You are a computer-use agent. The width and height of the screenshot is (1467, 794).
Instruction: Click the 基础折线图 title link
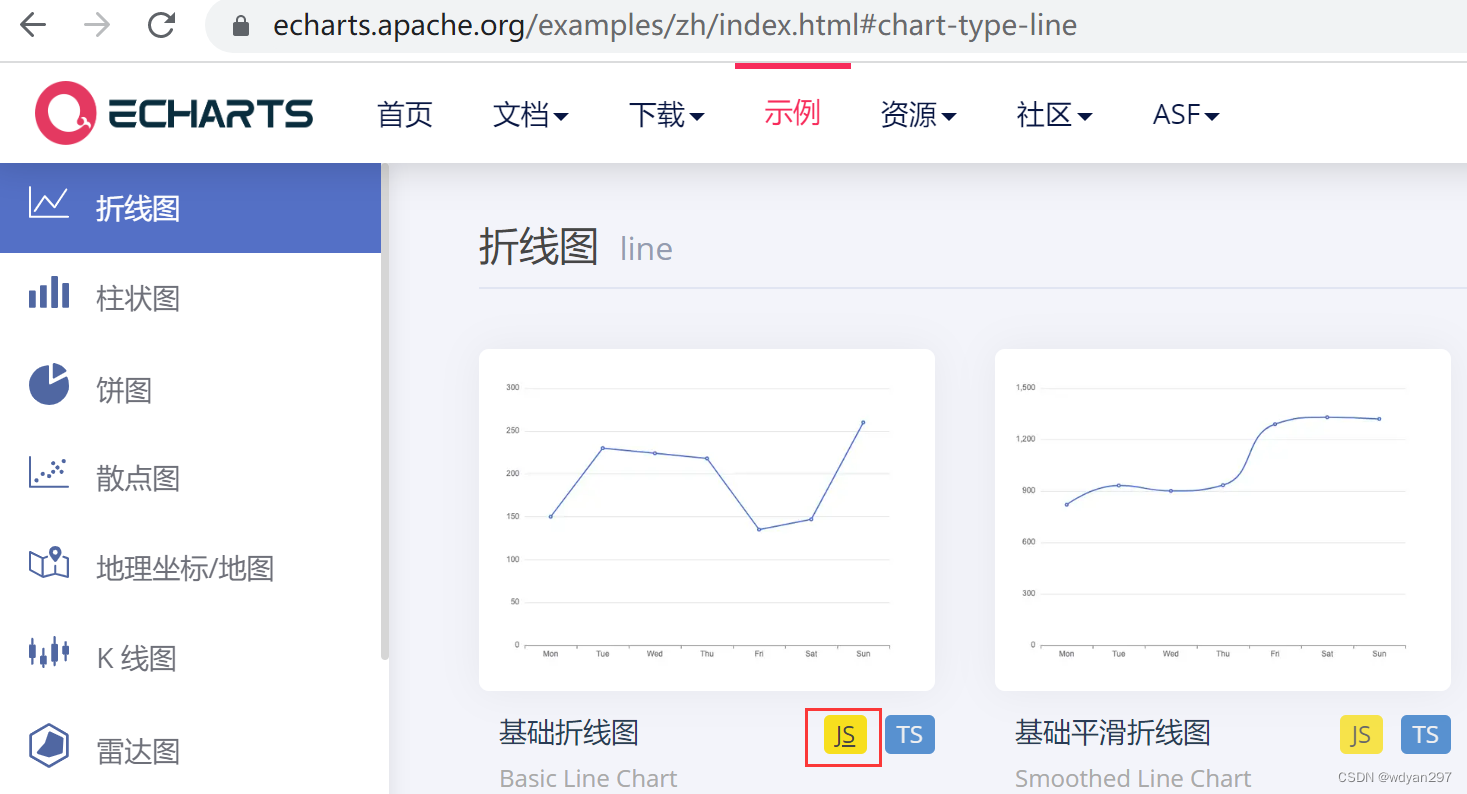pos(569,733)
